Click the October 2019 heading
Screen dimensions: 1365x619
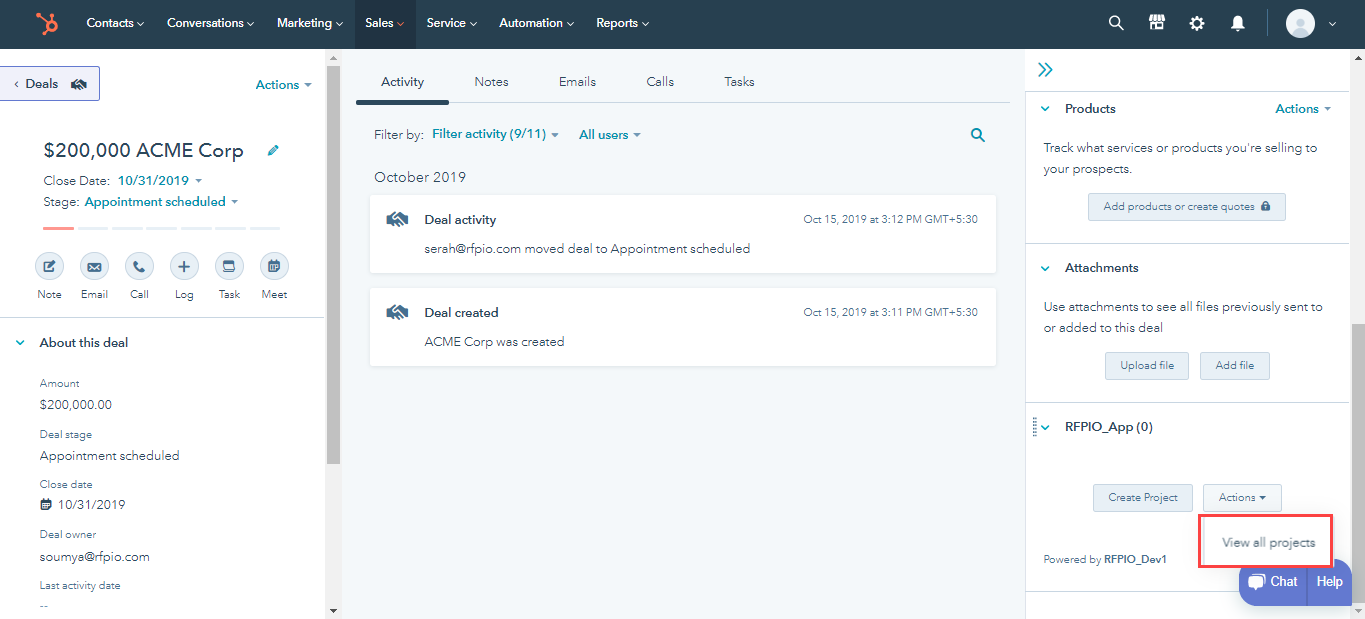(x=420, y=177)
